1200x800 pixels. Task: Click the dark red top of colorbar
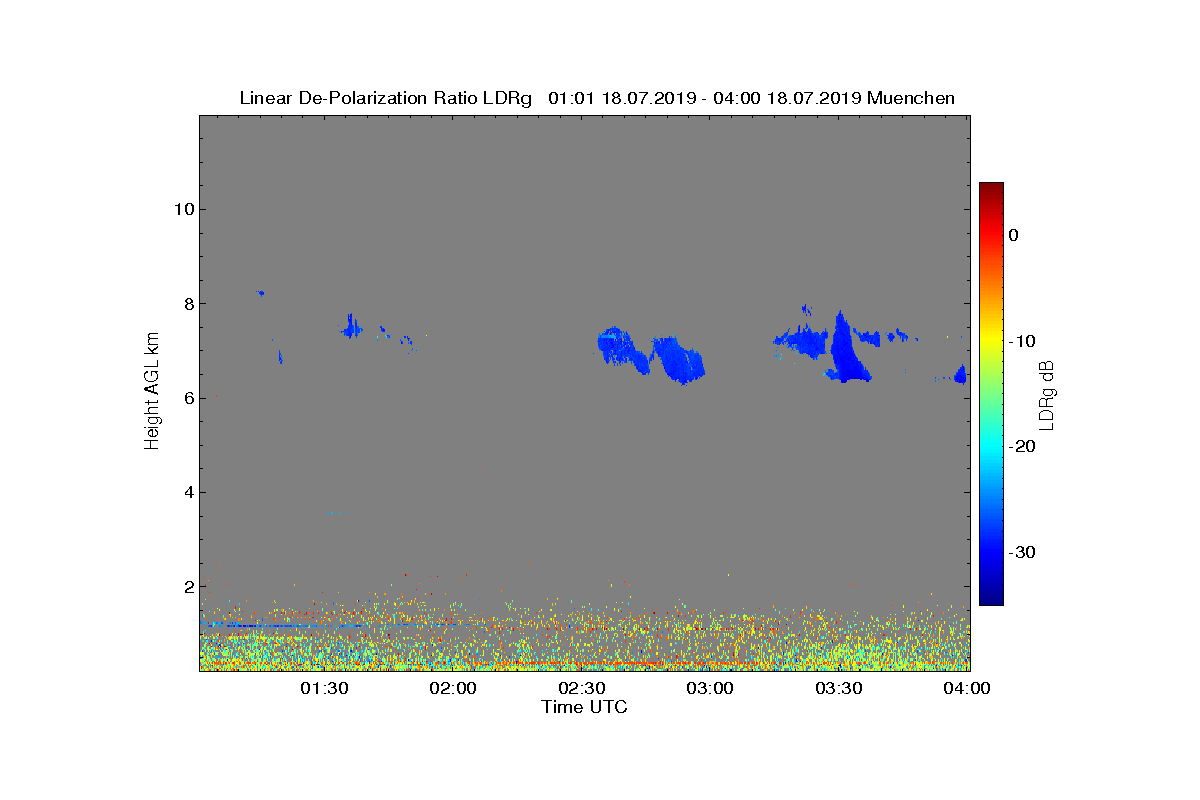[x=991, y=188]
